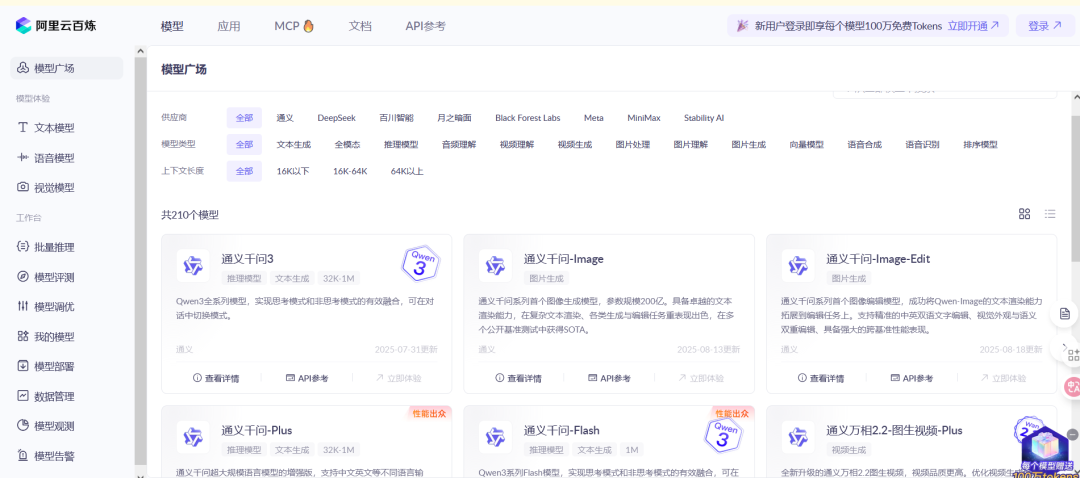This screenshot has width=1080, height=478.
Task: Click the 阿里云百炼 logo
Action: coord(56,26)
